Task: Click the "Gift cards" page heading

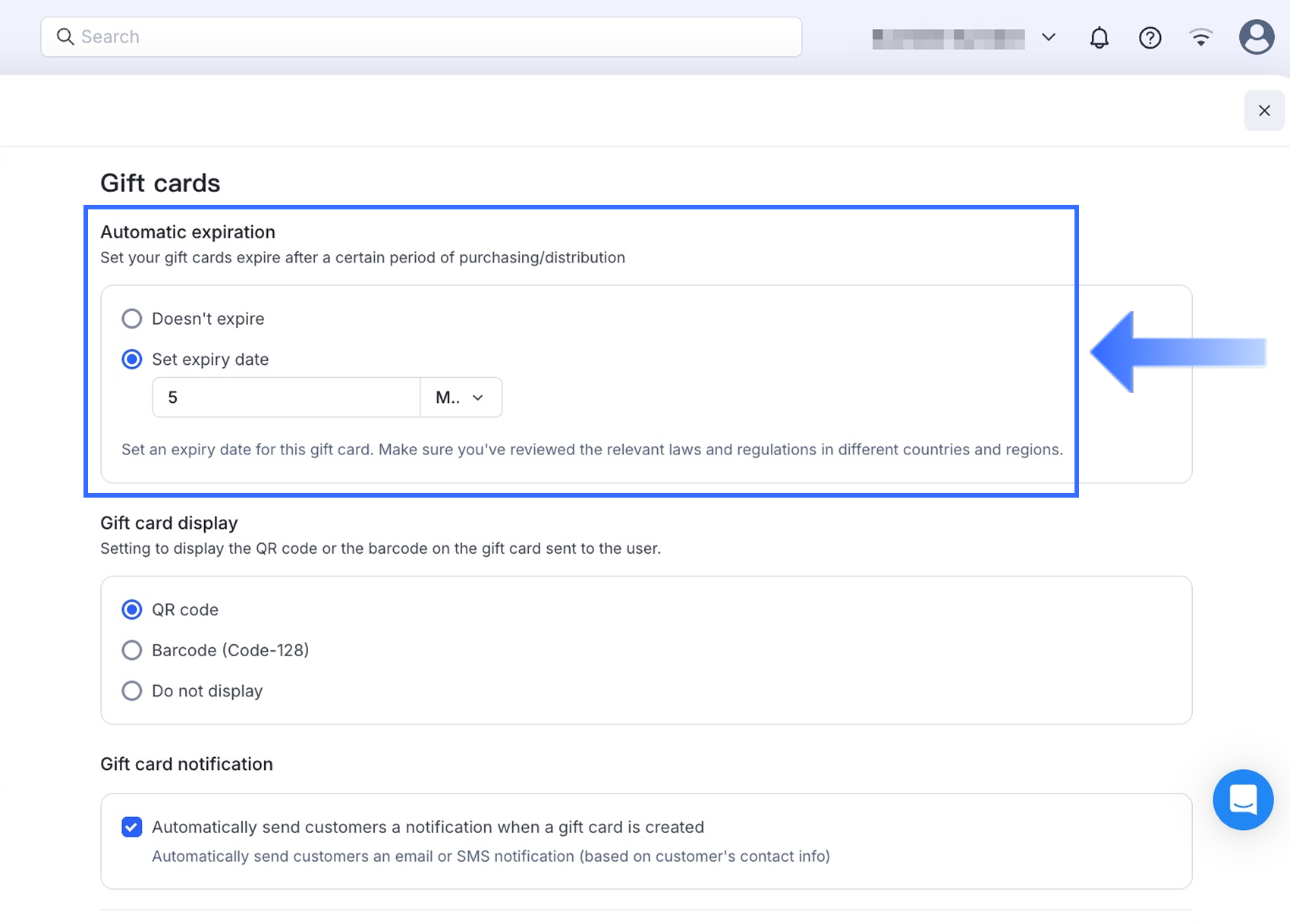Action: [x=160, y=184]
